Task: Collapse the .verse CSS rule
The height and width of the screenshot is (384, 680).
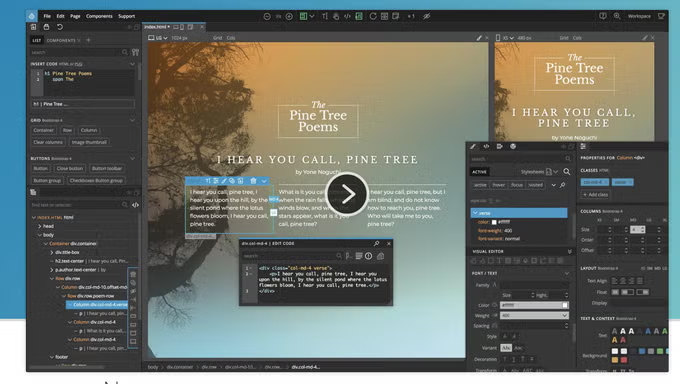Action: click(x=475, y=213)
